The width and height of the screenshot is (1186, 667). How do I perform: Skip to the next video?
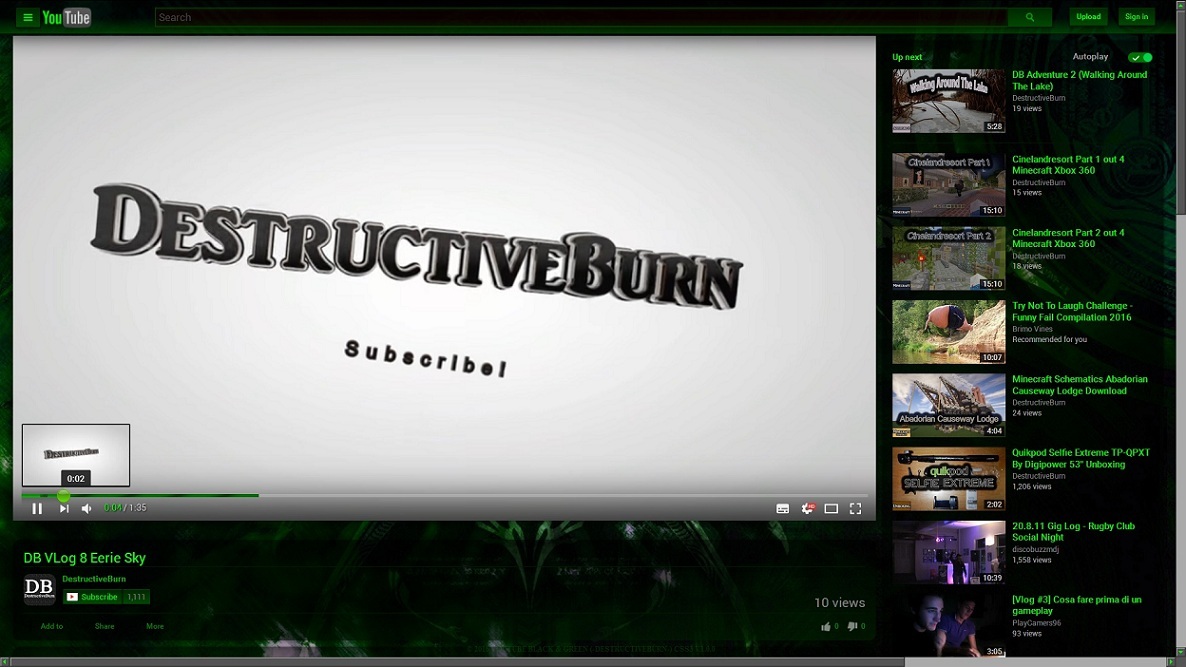click(64, 508)
